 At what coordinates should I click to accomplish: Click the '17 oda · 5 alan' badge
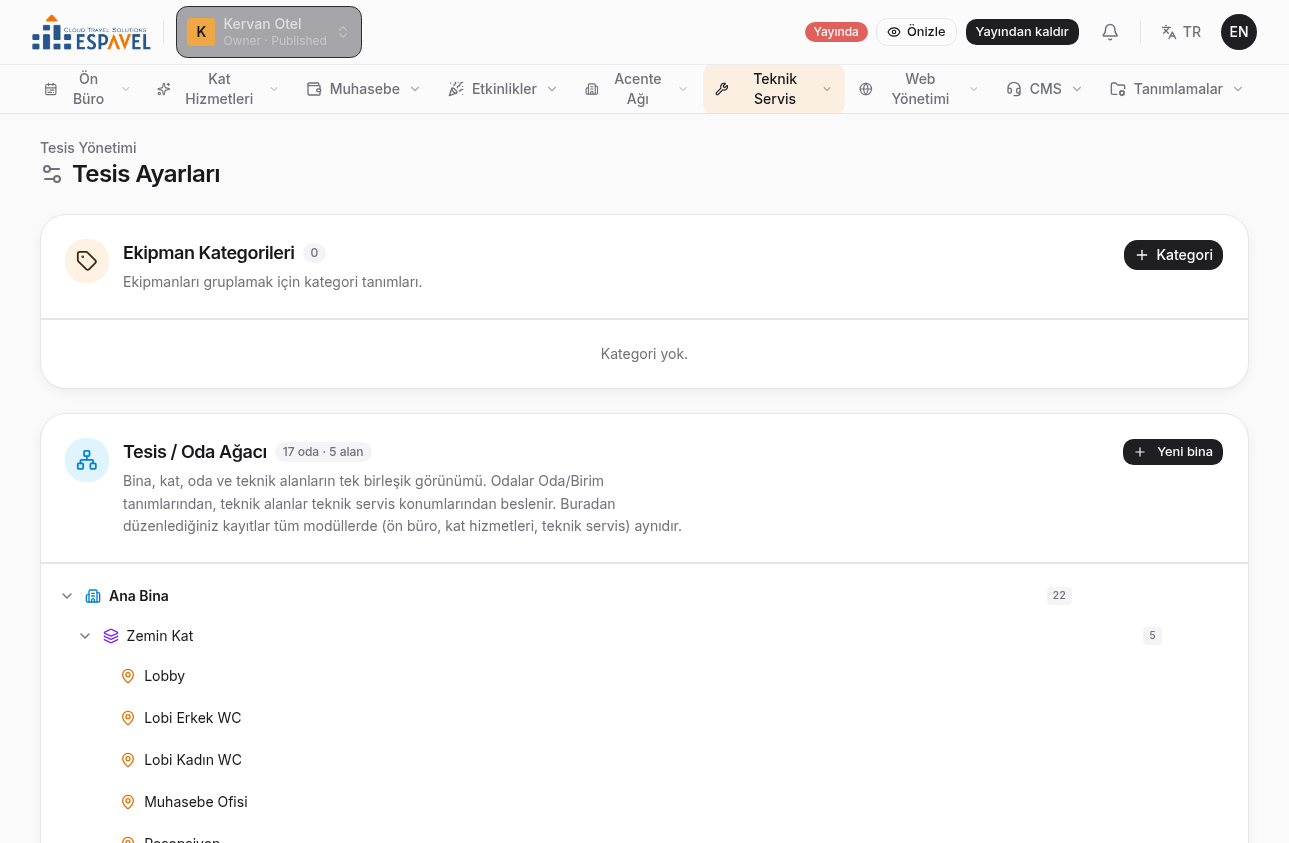click(x=323, y=452)
